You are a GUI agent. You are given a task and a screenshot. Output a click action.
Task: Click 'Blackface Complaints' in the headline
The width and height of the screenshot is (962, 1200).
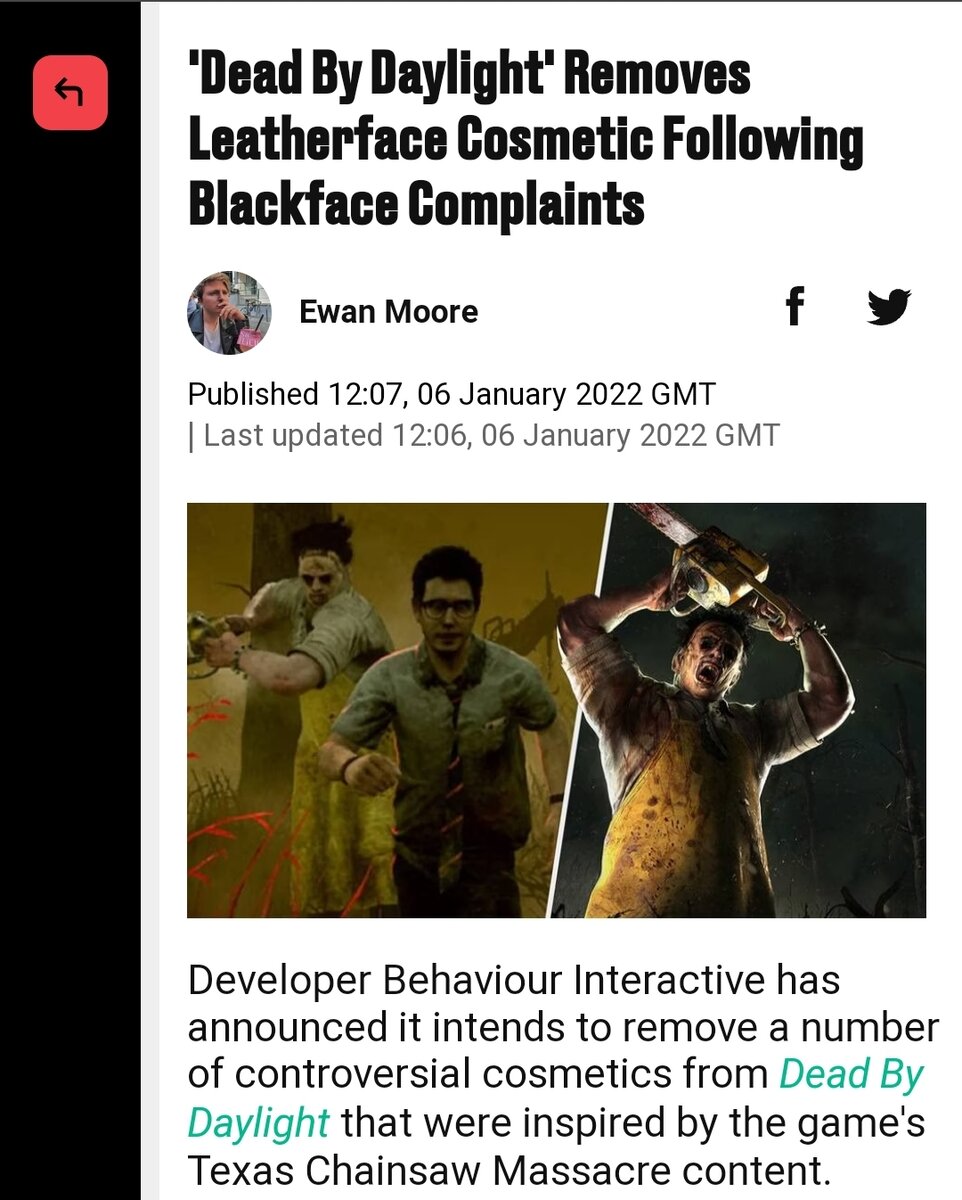[416, 204]
